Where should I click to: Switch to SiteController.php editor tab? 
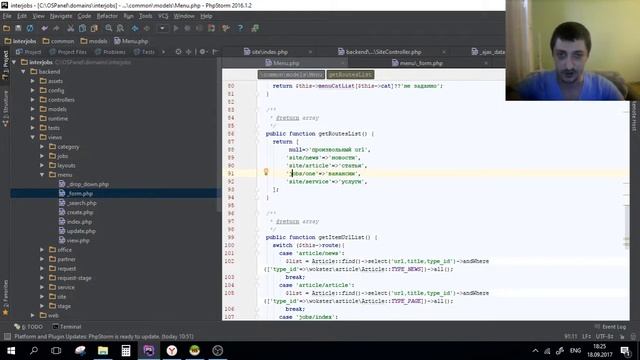click(x=380, y=52)
